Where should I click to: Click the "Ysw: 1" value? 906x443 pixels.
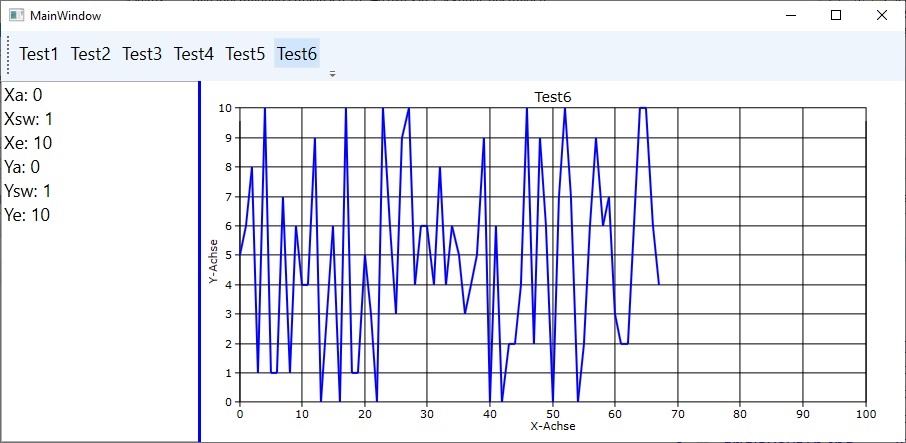coord(27,191)
